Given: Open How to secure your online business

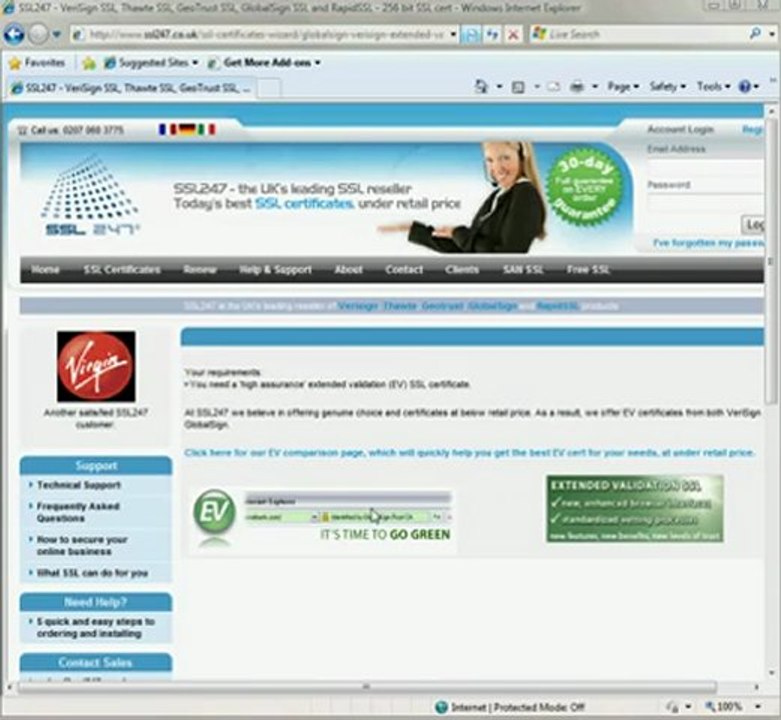Looking at the screenshot, I should pyautogui.click(x=82, y=546).
